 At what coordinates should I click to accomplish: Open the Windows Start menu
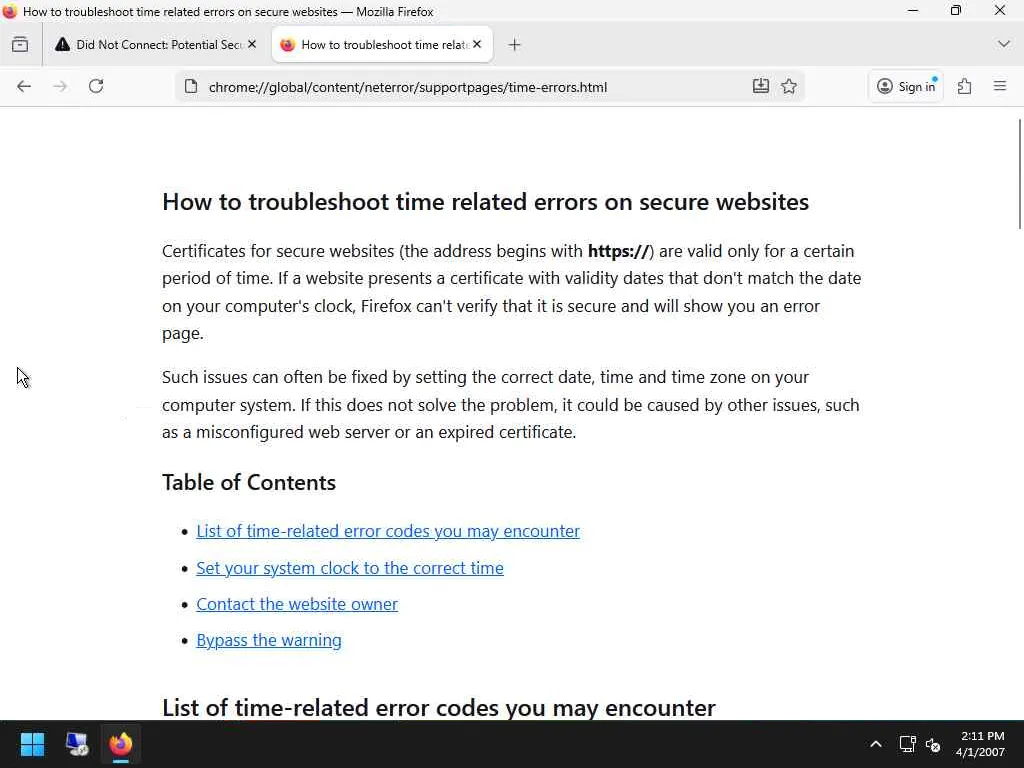(x=32, y=744)
